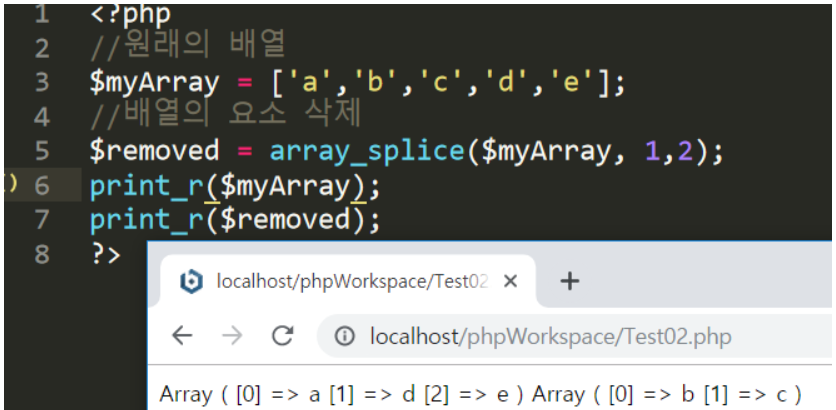
Task: Click line number 2 in the editor gutter
Action: click(42, 49)
